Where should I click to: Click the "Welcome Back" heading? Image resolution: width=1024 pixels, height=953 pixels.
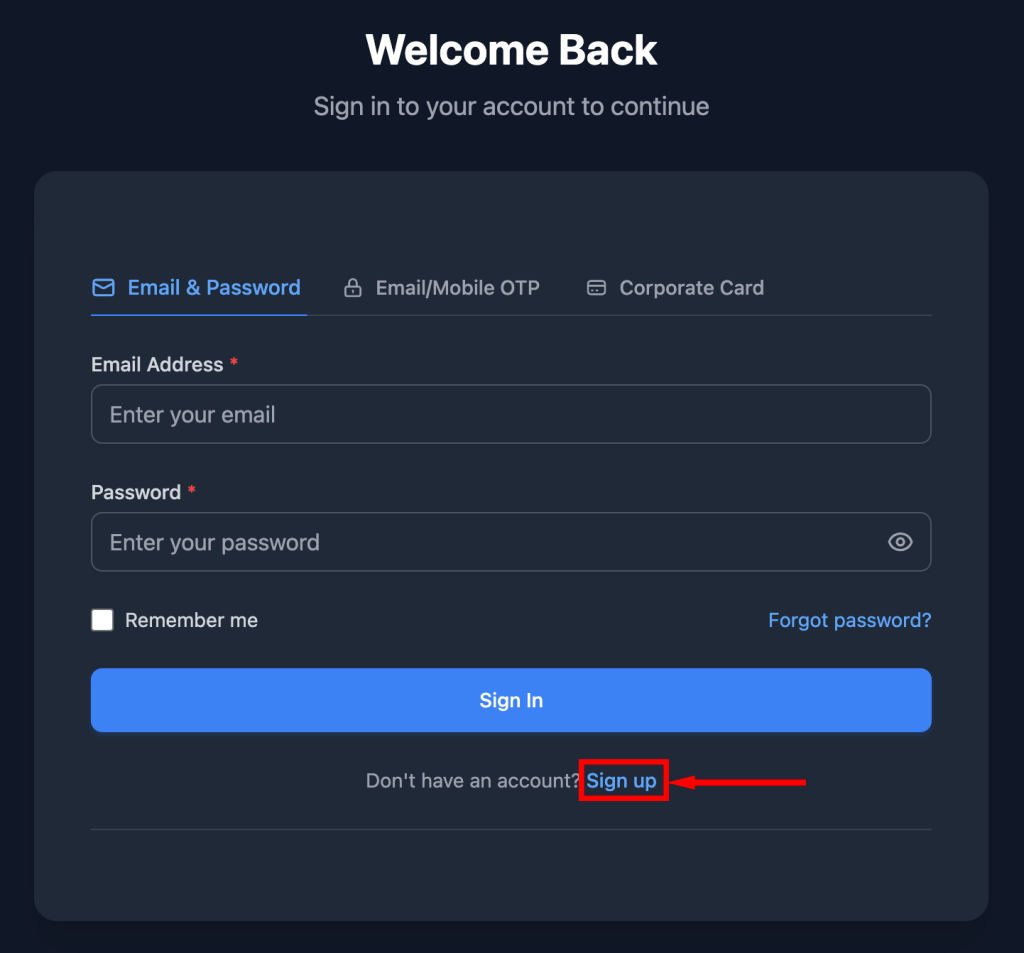click(511, 50)
